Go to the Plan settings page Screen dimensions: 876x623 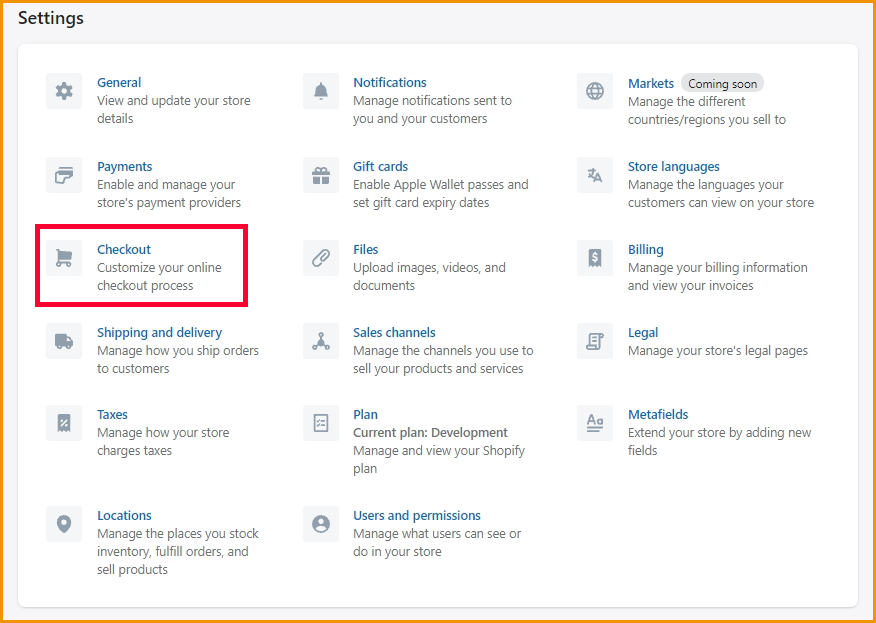(365, 415)
